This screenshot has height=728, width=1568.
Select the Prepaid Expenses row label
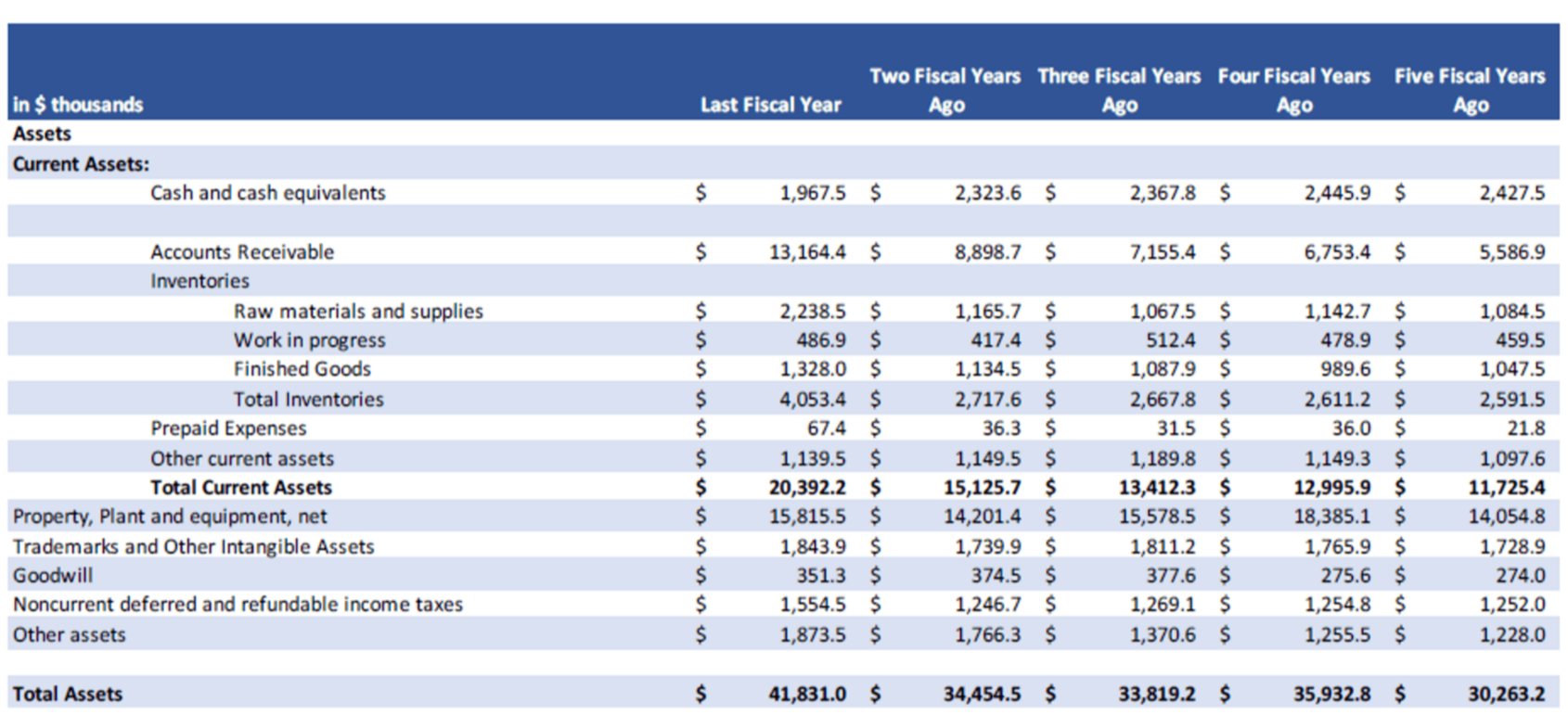tap(228, 428)
